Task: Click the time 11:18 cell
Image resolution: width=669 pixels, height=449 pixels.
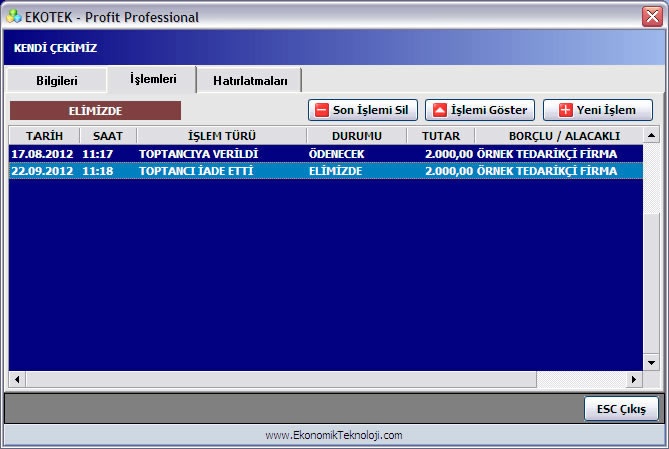Action: click(x=98, y=171)
